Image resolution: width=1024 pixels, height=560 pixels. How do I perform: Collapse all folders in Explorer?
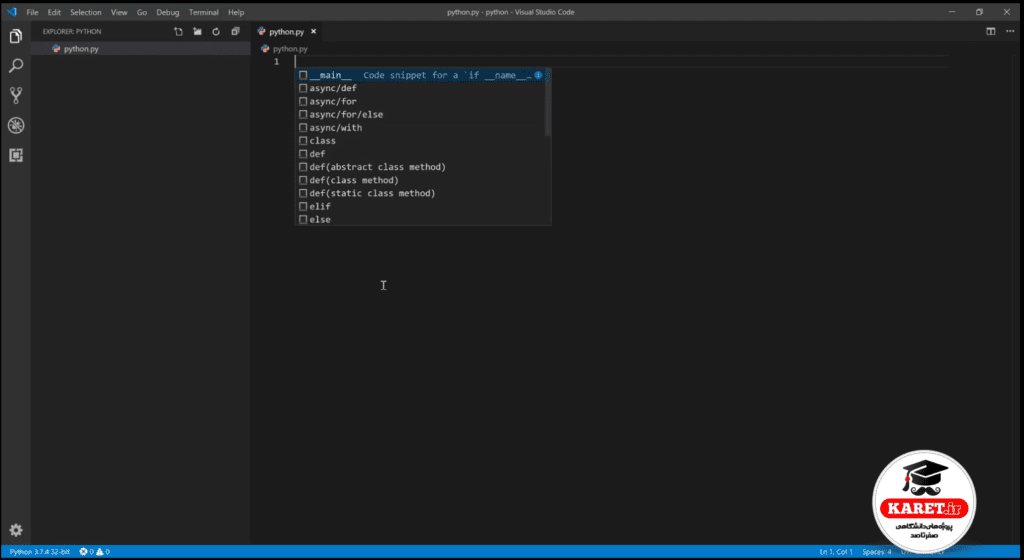click(235, 31)
